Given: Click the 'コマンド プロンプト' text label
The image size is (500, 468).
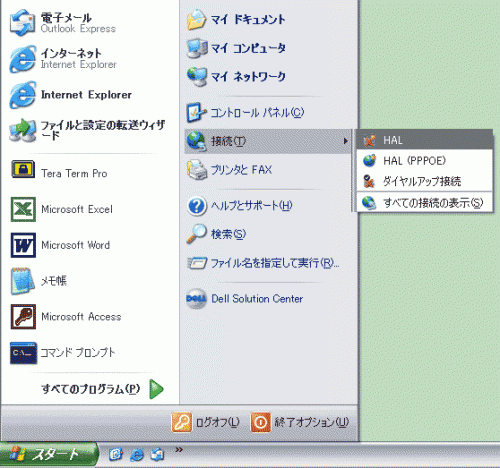Looking at the screenshot, I should (78, 353).
